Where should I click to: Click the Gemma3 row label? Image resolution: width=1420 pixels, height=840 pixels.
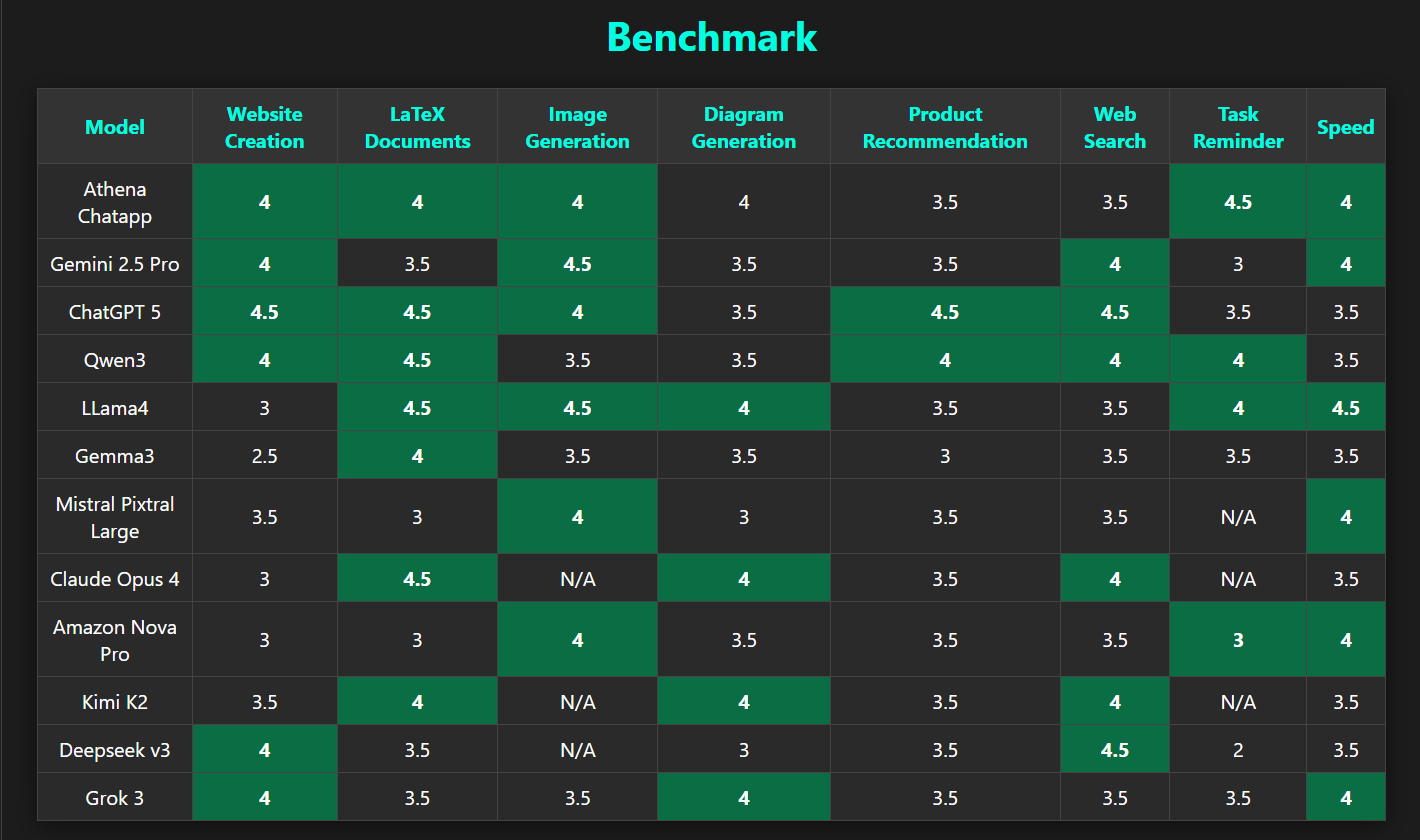115,456
